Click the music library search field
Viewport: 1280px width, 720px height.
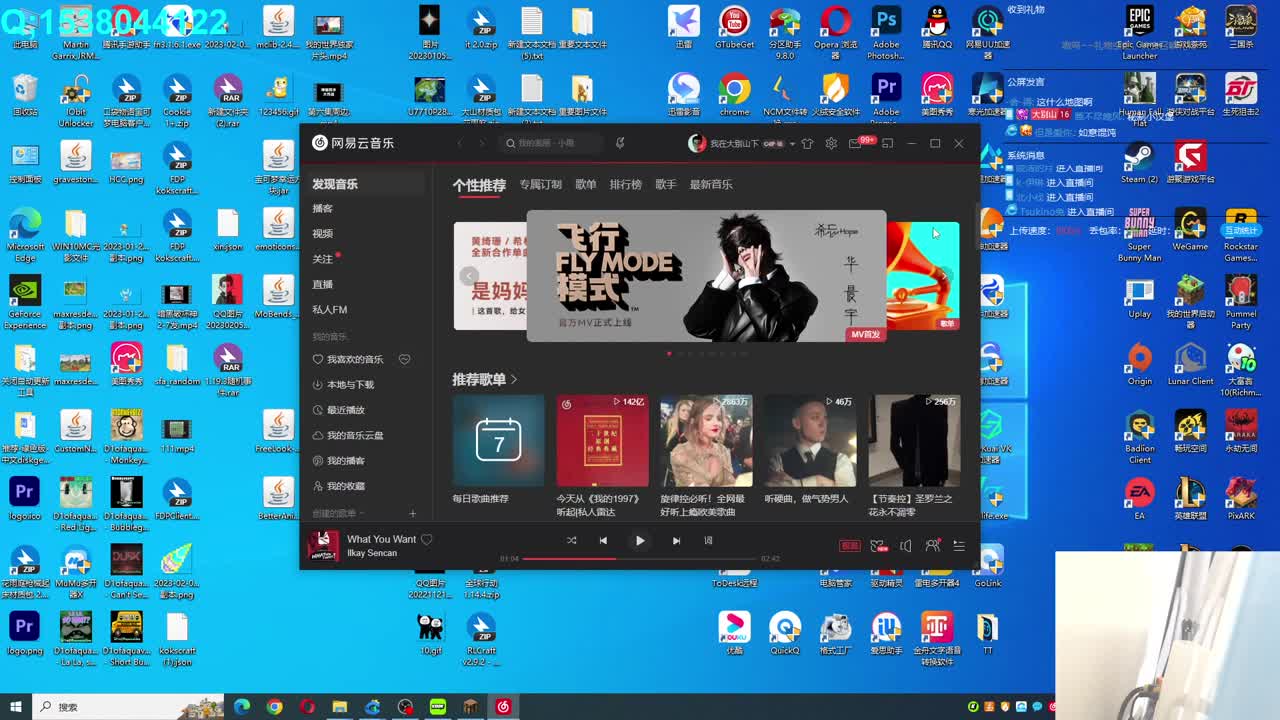[552, 143]
